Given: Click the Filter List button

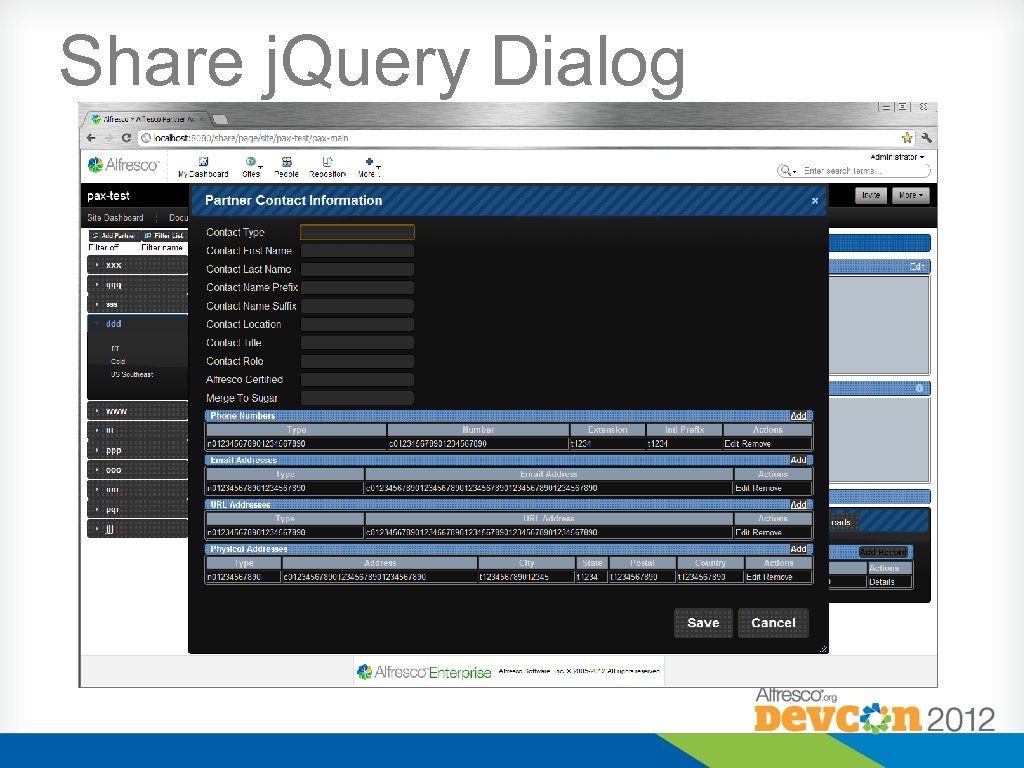Looking at the screenshot, I should [x=164, y=235].
